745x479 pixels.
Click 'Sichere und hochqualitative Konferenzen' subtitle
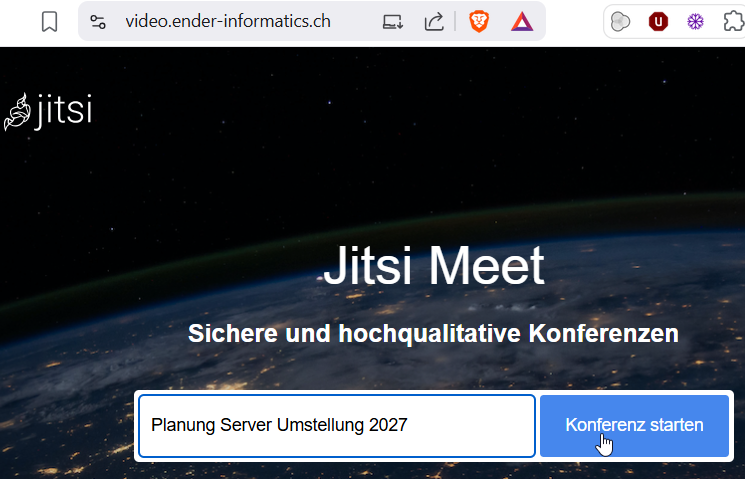pyautogui.click(x=433, y=333)
